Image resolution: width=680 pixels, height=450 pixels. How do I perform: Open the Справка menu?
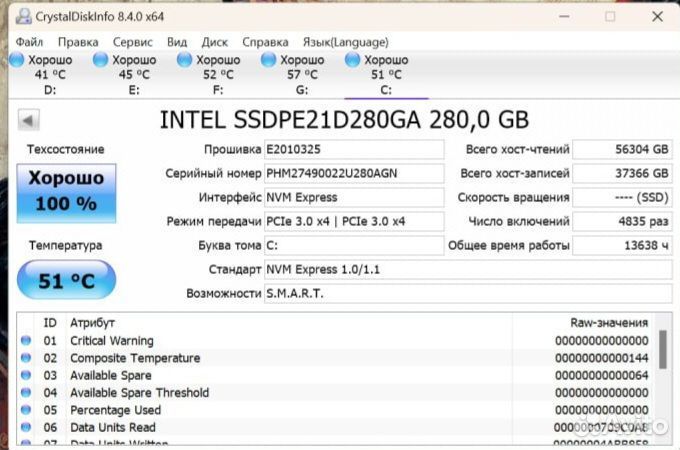tap(265, 42)
